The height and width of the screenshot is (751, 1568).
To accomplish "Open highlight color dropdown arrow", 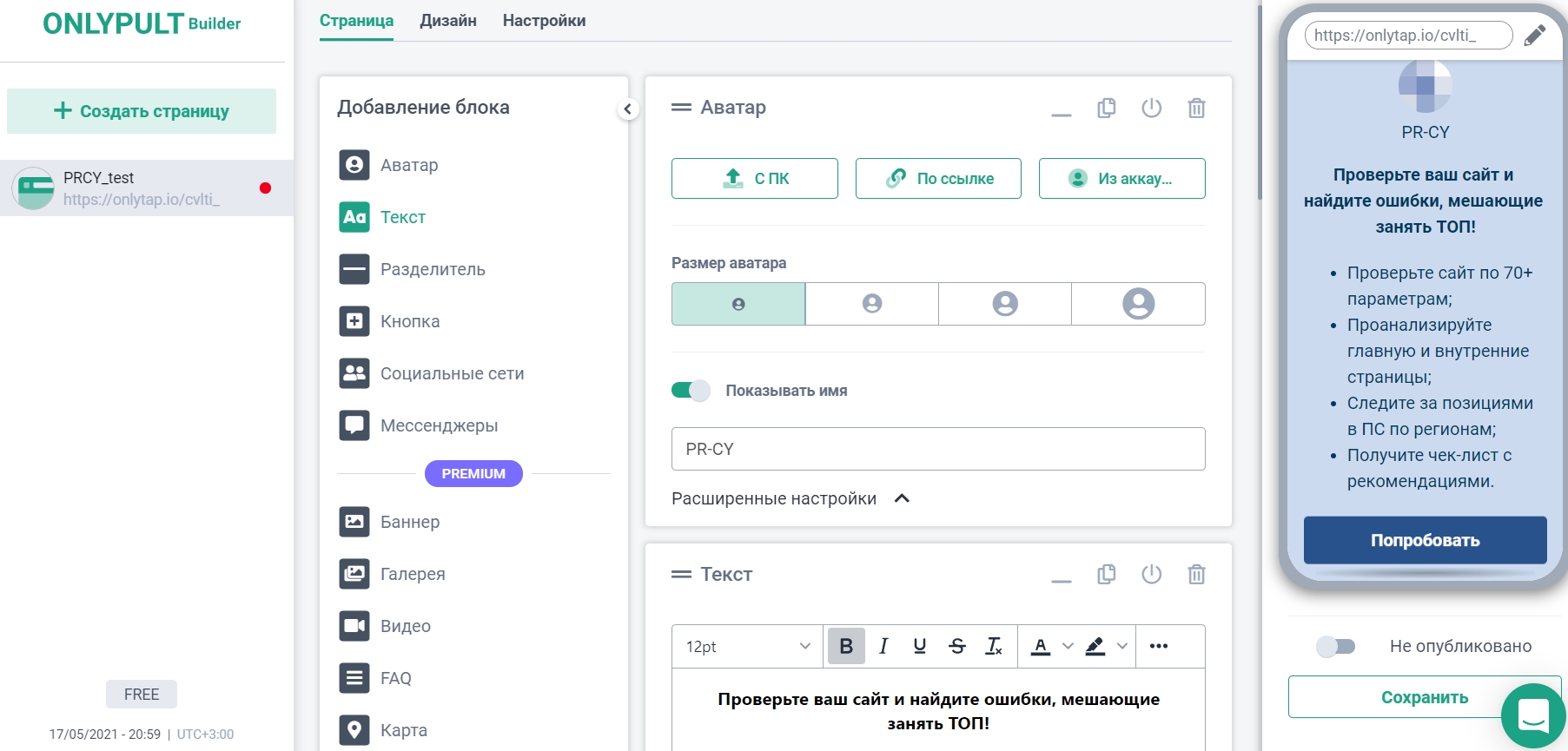I will [1122, 646].
